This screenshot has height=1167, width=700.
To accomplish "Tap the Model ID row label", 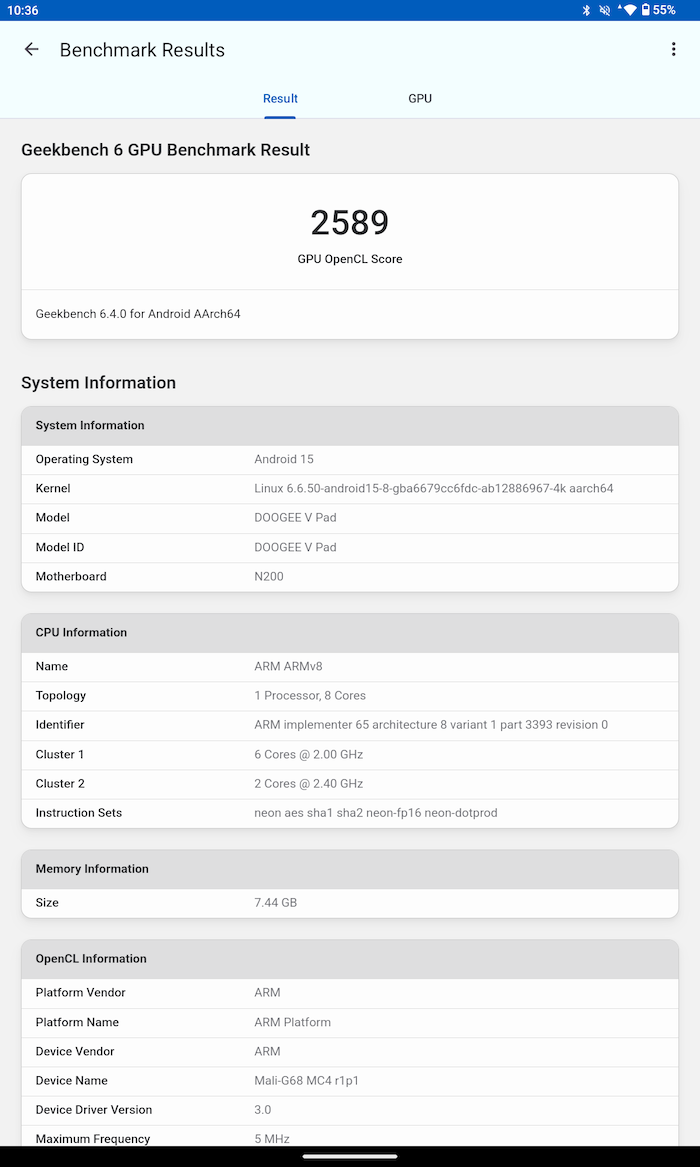I will (60, 547).
